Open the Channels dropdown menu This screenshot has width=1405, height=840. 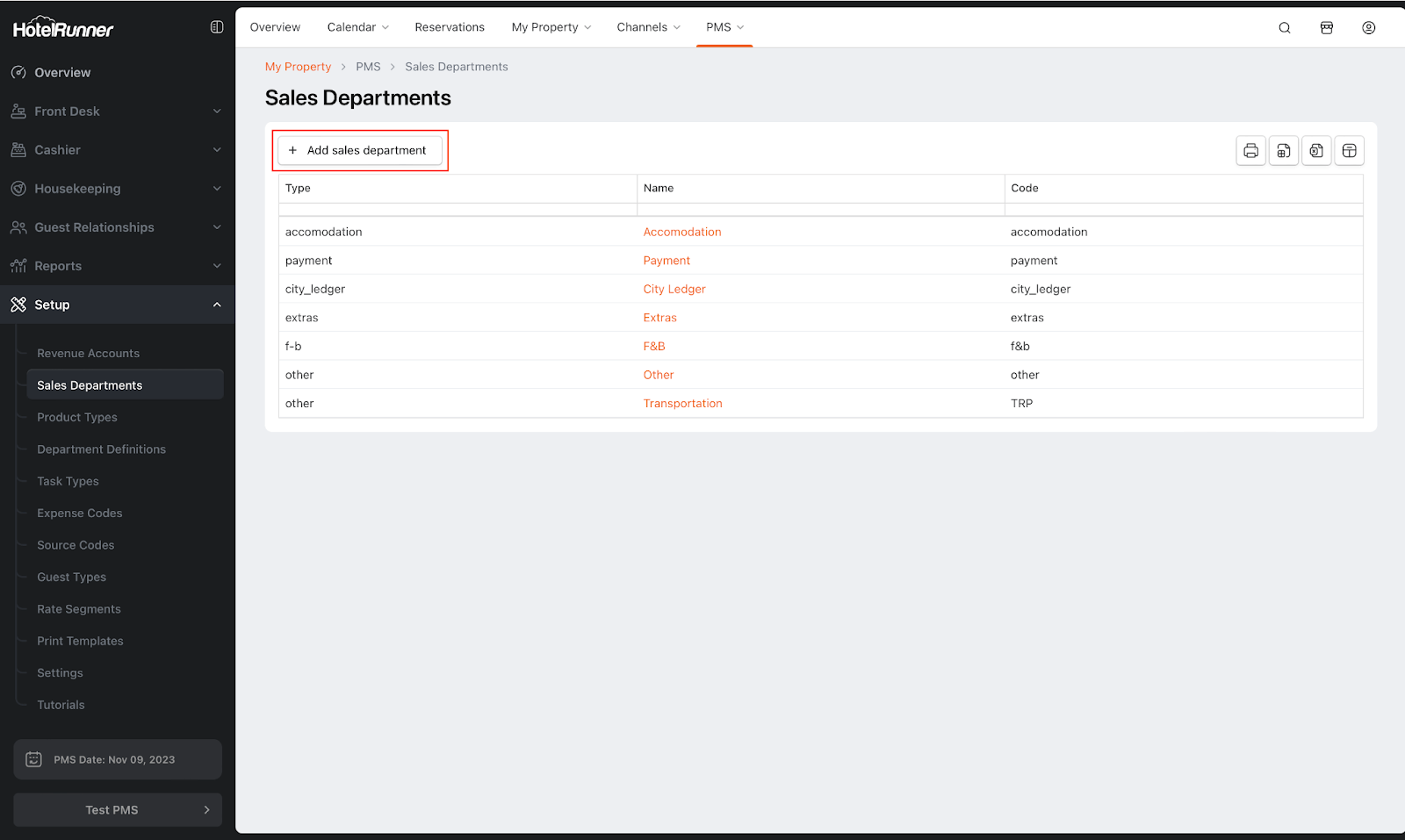[x=648, y=27]
